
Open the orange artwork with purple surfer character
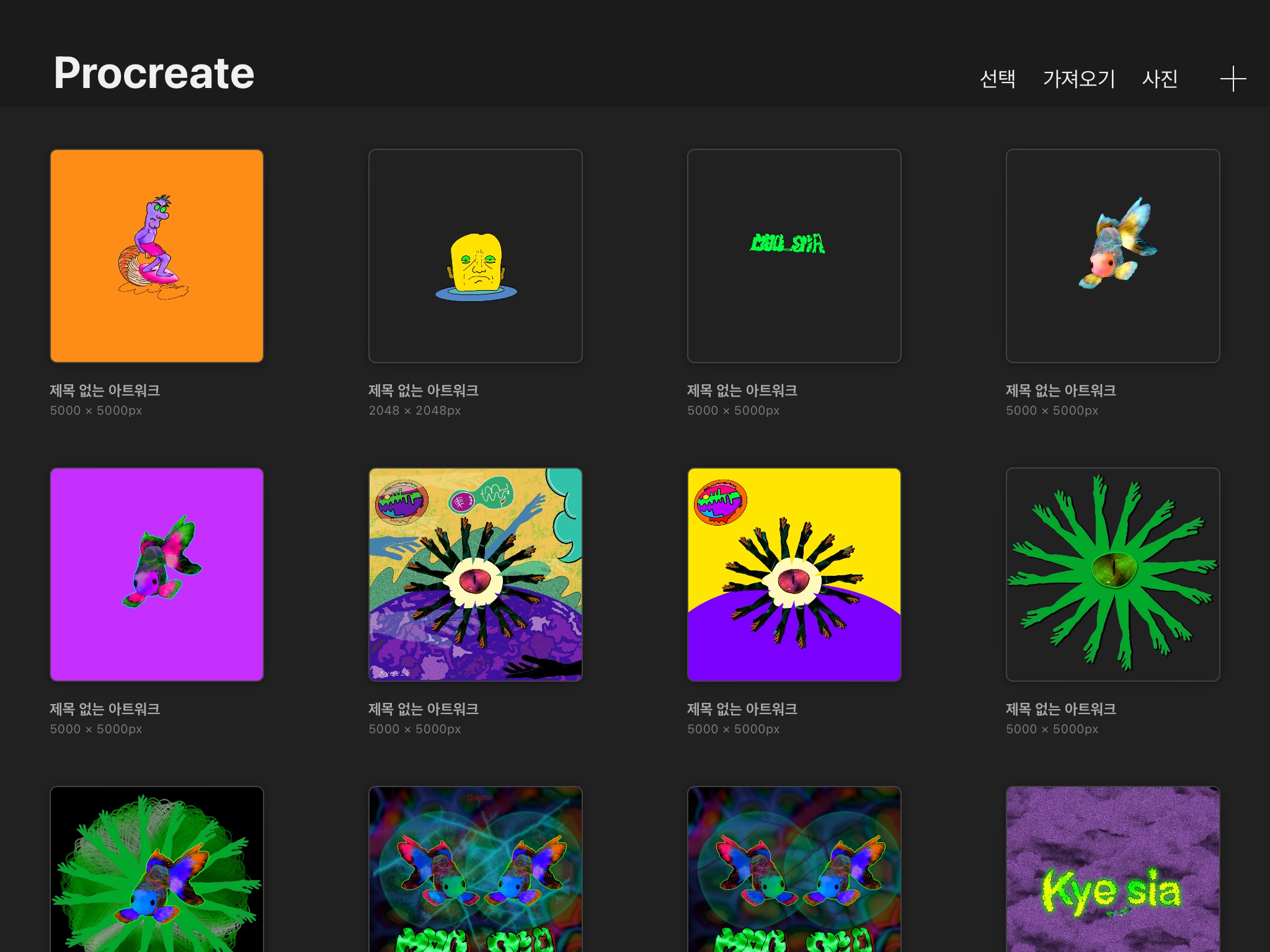point(157,255)
